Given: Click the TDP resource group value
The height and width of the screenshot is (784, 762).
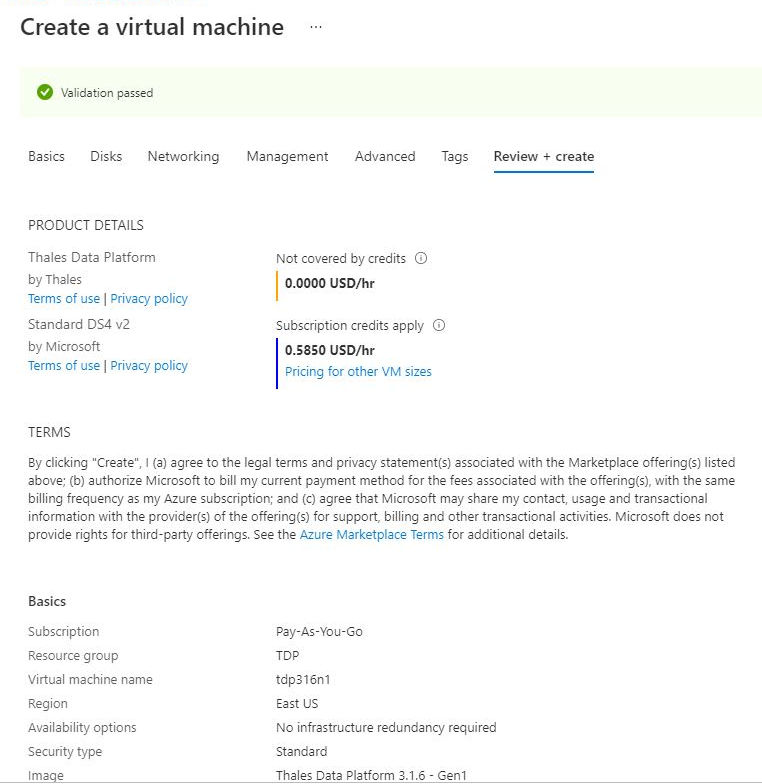Looking at the screenshot, I should click(x=288, y=656).
